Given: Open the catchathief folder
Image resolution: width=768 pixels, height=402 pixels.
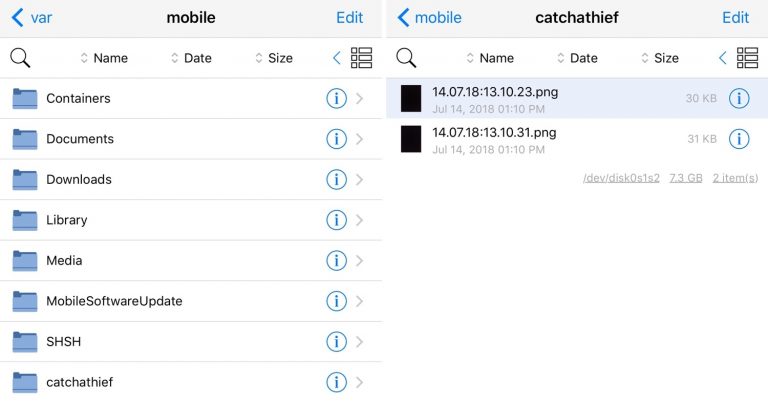Looking at the screenshot, I should tap(191, 382).
